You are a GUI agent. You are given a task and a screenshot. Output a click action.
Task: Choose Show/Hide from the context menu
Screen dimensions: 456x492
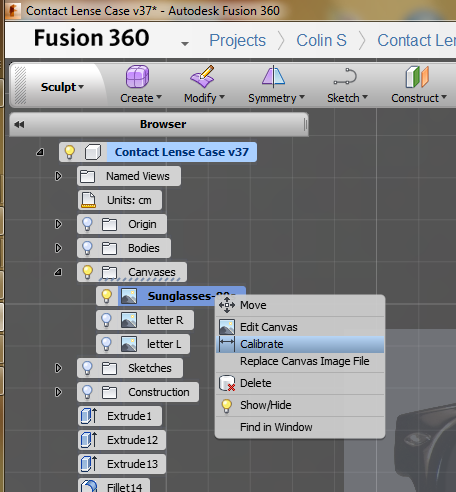pos(300,405)
